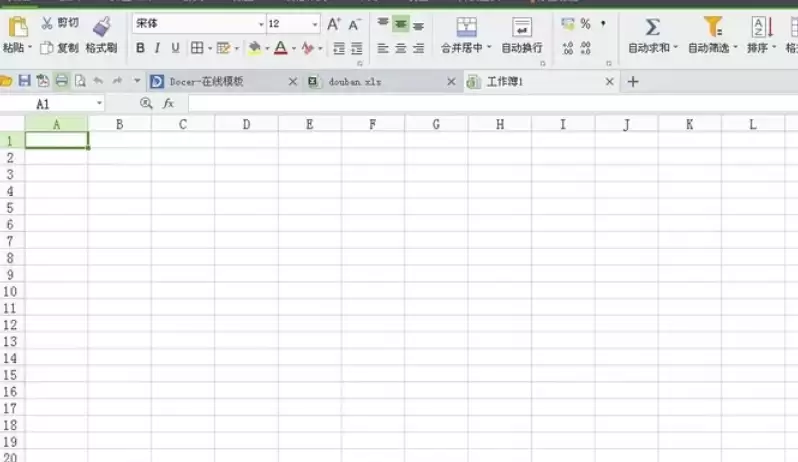The height and width of the screenshot is (462, 798).
Task: Open file with the folder icon
Action: tap(6, 81)
